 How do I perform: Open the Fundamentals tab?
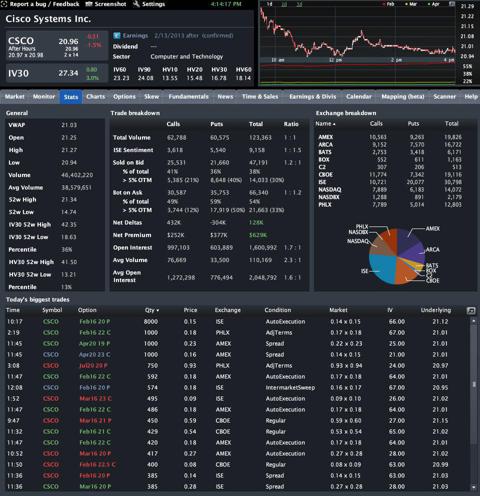[x=188, y=97]
